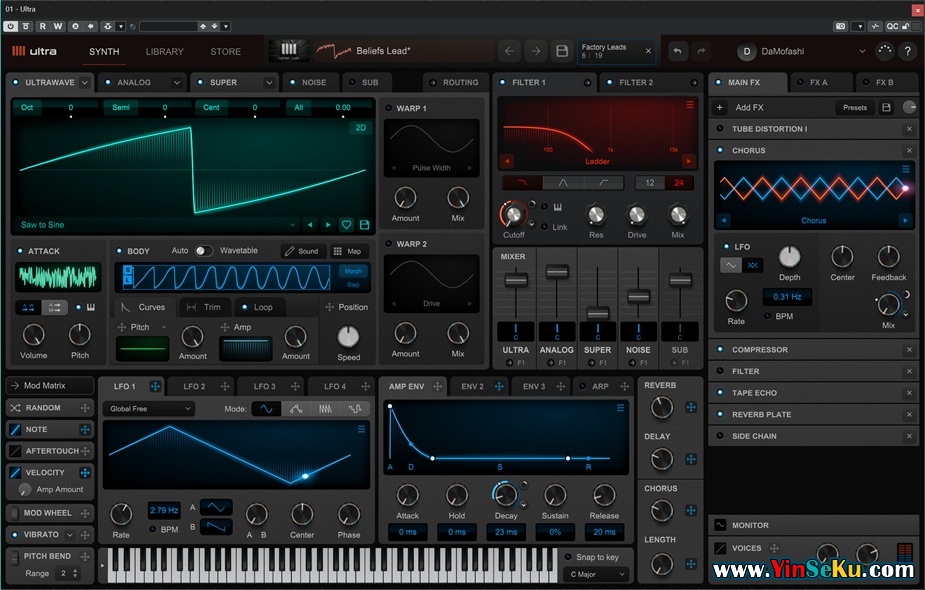Toggle the Snap to key option
The image size is (925, 590).
[x=569, y=557]
